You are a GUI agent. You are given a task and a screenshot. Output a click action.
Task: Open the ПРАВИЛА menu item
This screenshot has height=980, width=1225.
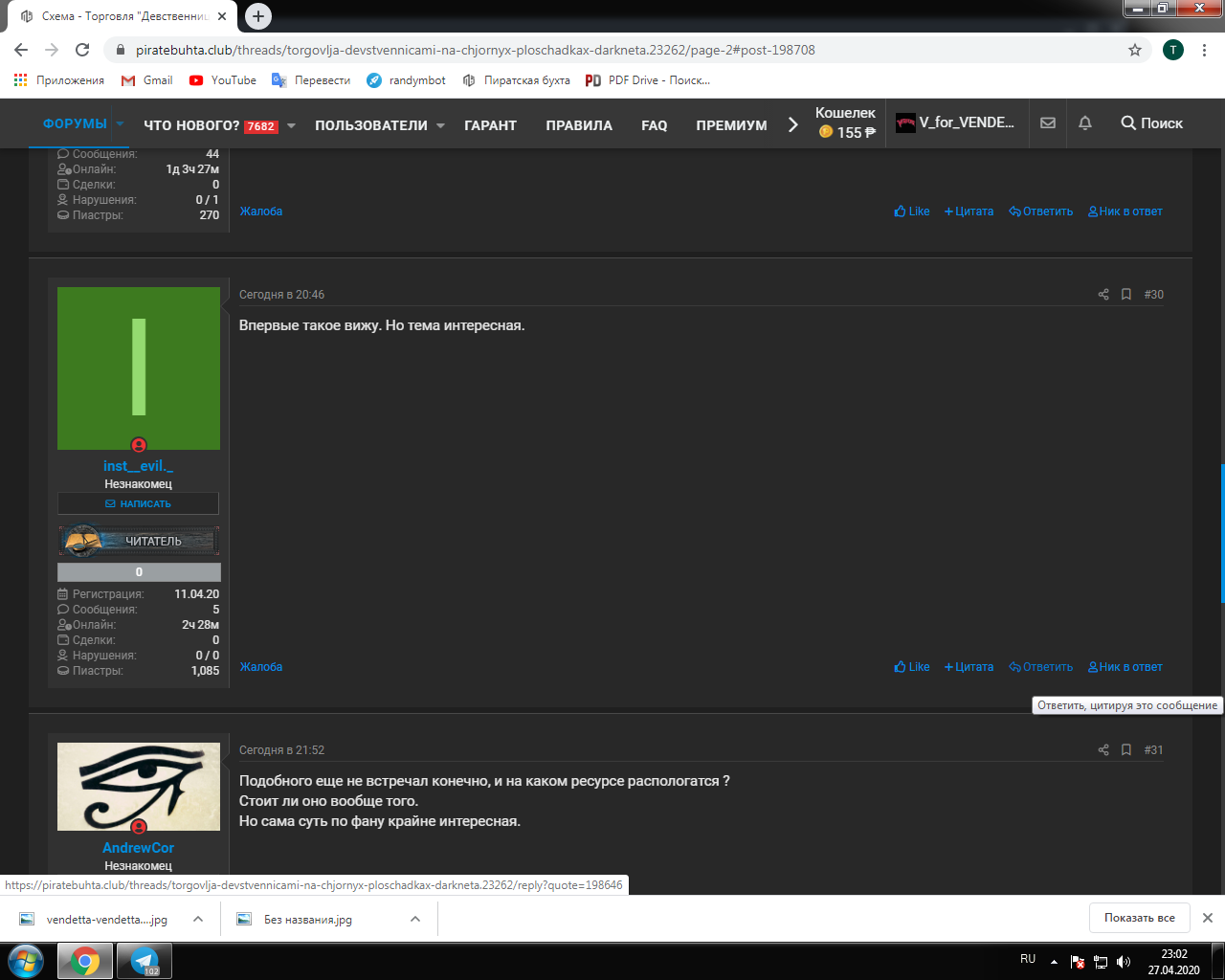tap(579, 125)
